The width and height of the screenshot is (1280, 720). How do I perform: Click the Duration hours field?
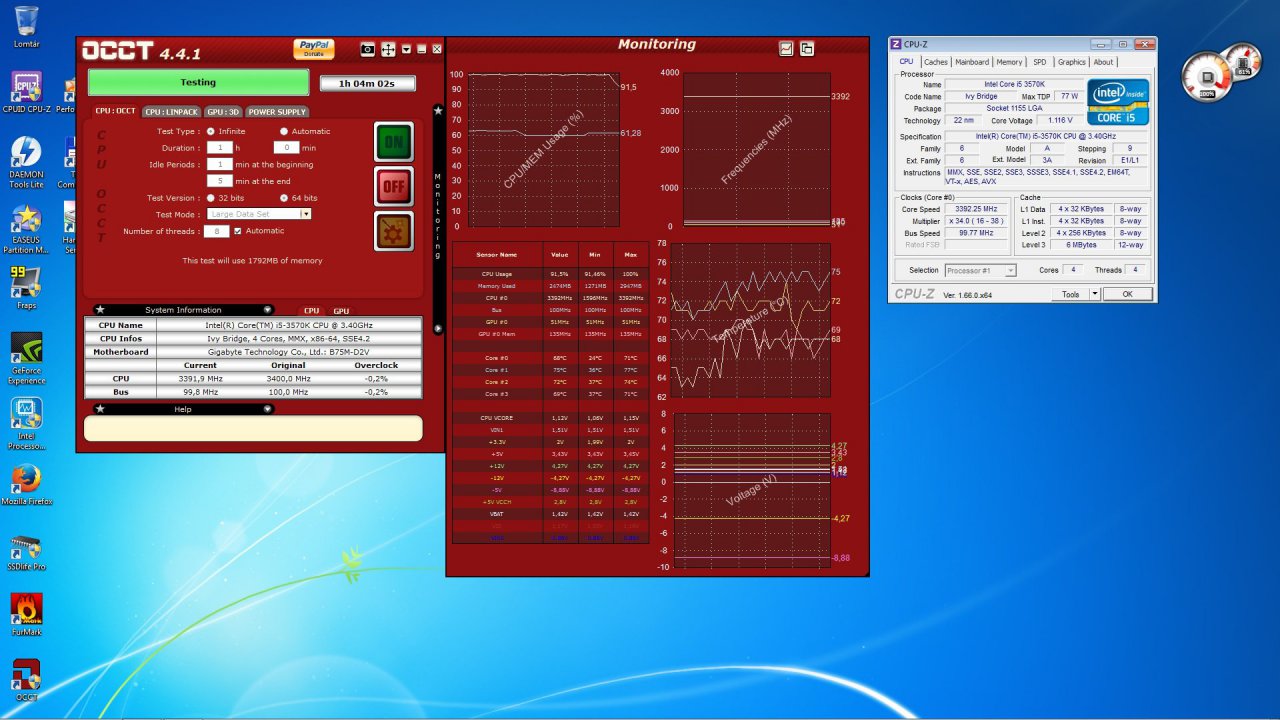point(219,147)
